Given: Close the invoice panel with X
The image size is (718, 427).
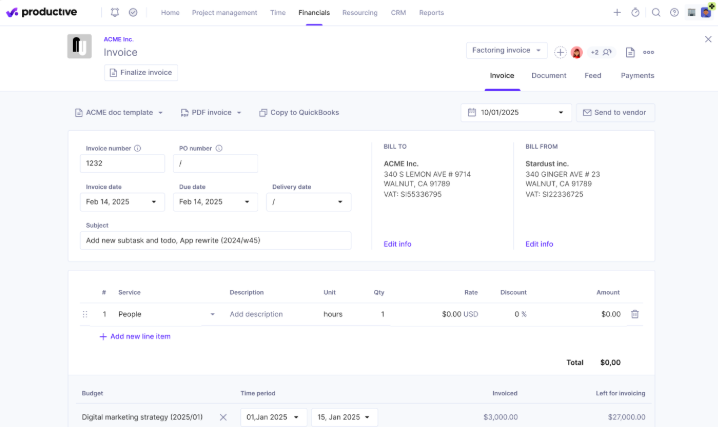Looking at the screenshot, I should click(x=708, y=39).
